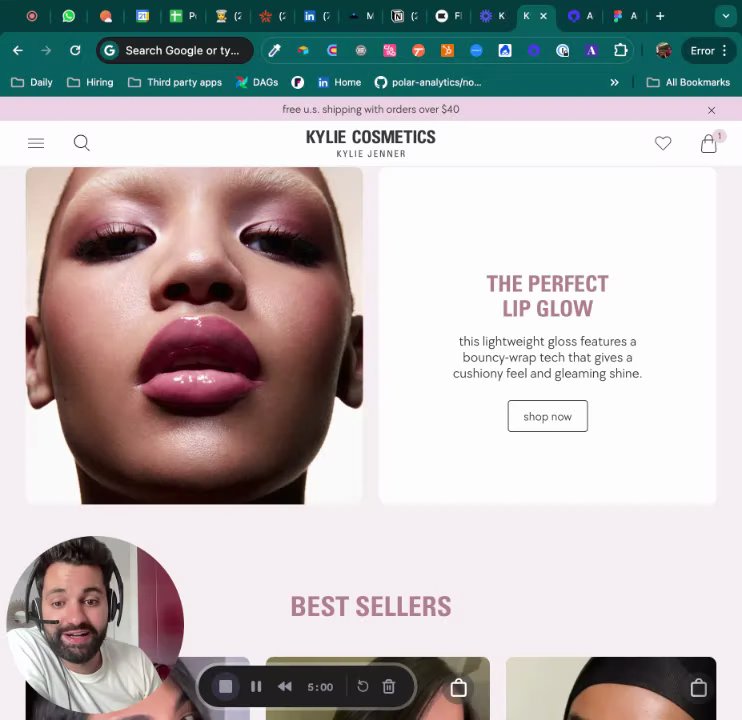Viewport: 742px width, 720px height.
Task: Open the colorful cube extension
Action: 303,50
